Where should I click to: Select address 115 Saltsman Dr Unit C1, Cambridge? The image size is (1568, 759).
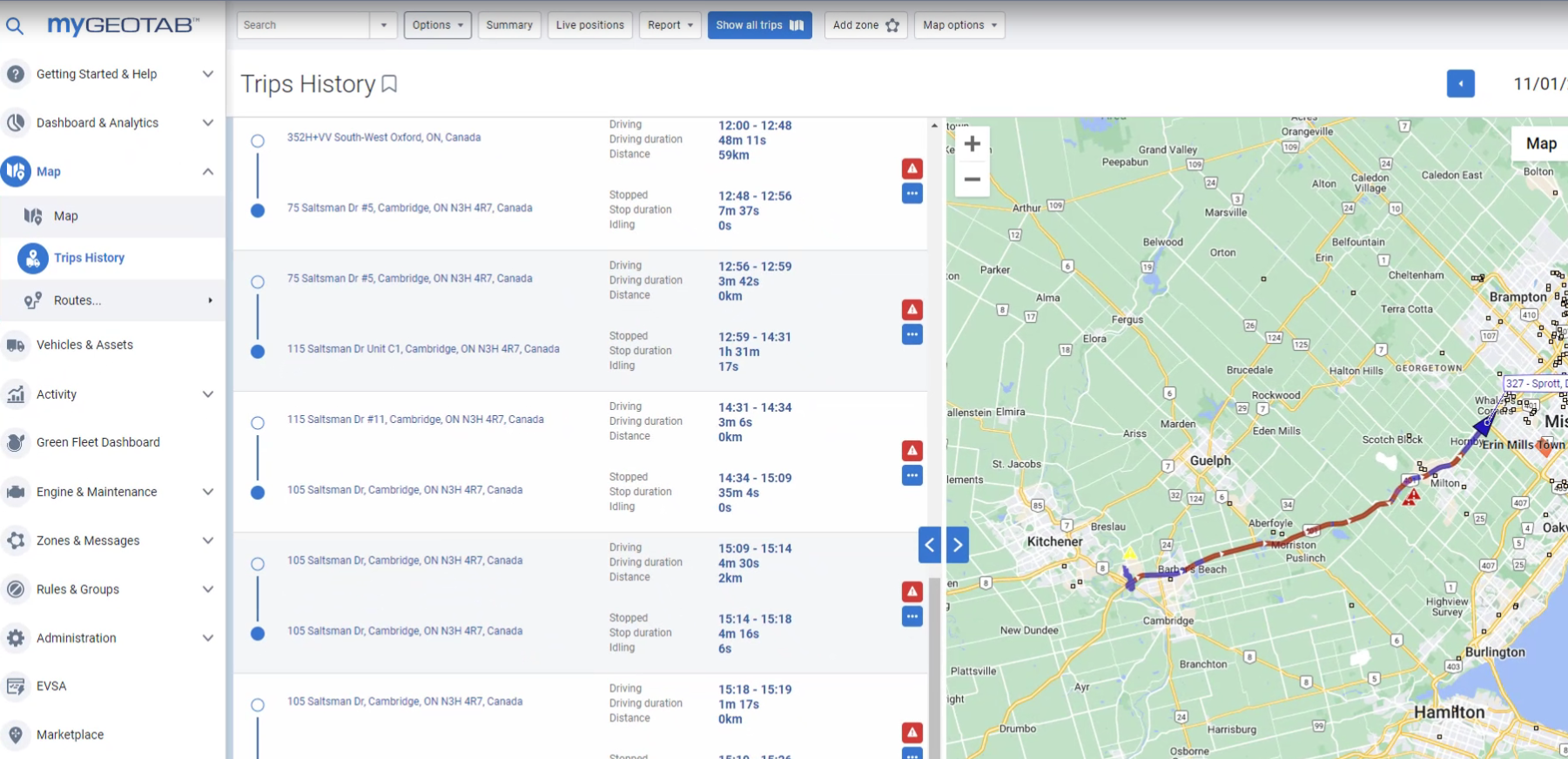coord(423,349)
